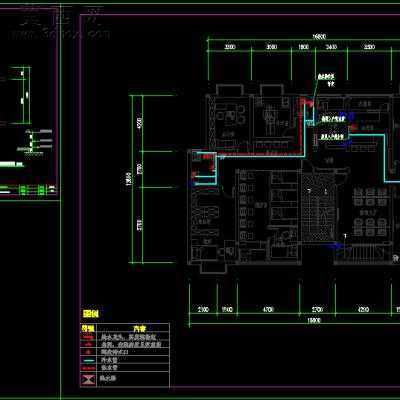Select the crossed-box symbol in the legend

click(88, 379)
